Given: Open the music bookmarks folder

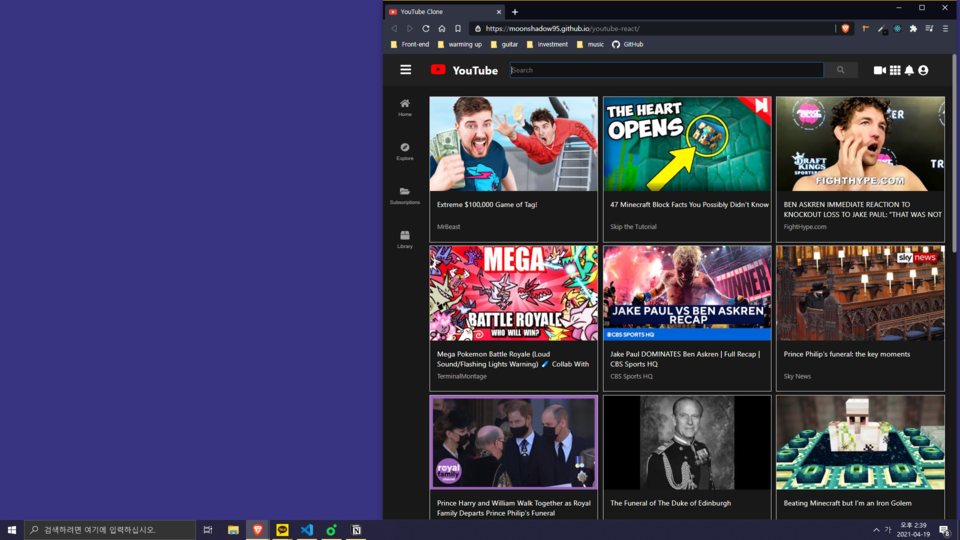Looking at the screenshot, I should 590,44.
